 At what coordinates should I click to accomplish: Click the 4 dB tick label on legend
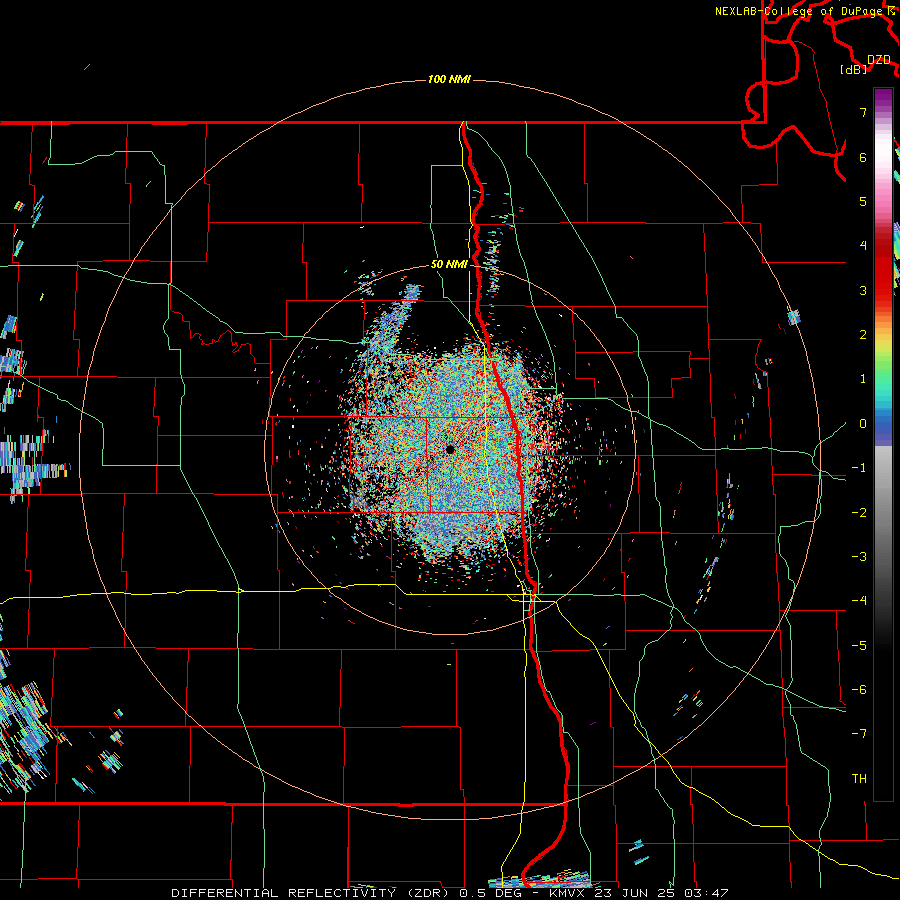tap(863, 246)
